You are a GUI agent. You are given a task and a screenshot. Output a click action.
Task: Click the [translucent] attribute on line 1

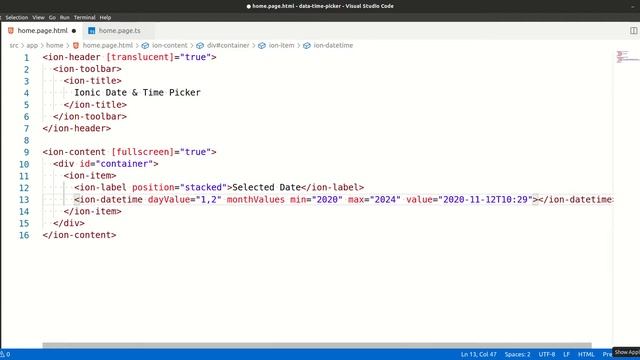(x=140, y=57)
